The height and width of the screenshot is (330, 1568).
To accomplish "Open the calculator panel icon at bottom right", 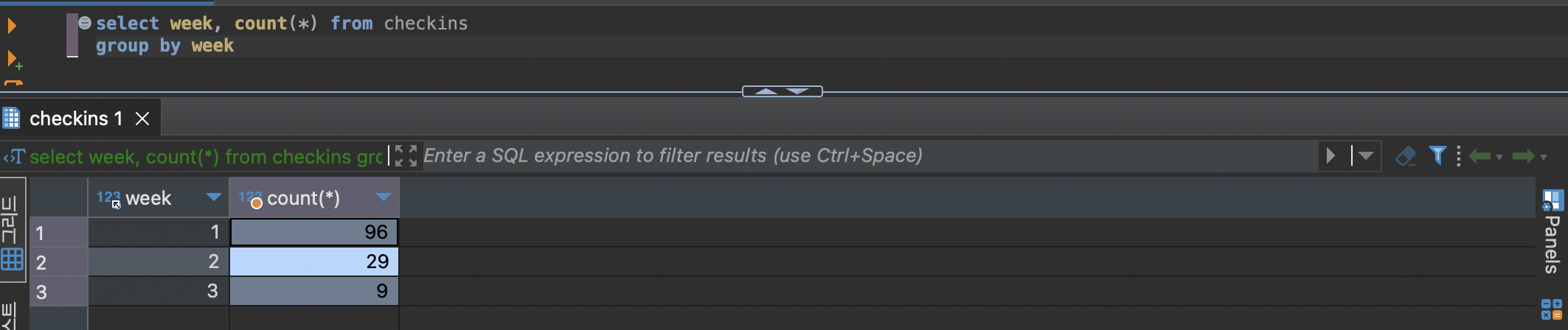I will pyautogui.click(x=1551, y=309).
